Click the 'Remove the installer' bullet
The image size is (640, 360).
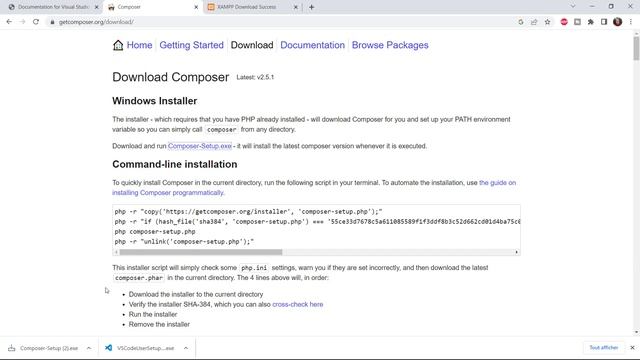click(x=159, y=324)
